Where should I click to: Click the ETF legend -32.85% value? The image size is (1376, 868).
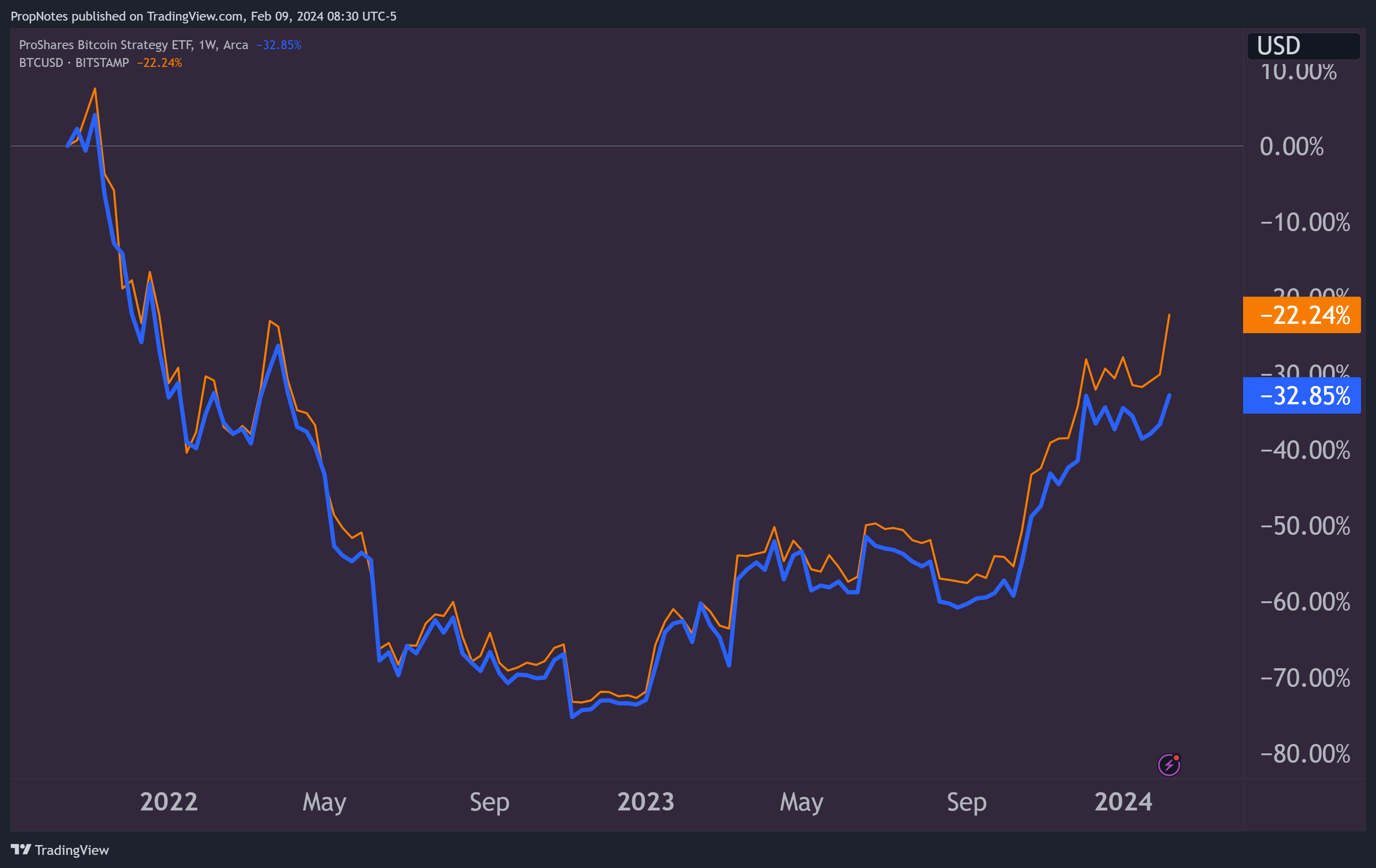pyautogui.click(x=278, y=44)
